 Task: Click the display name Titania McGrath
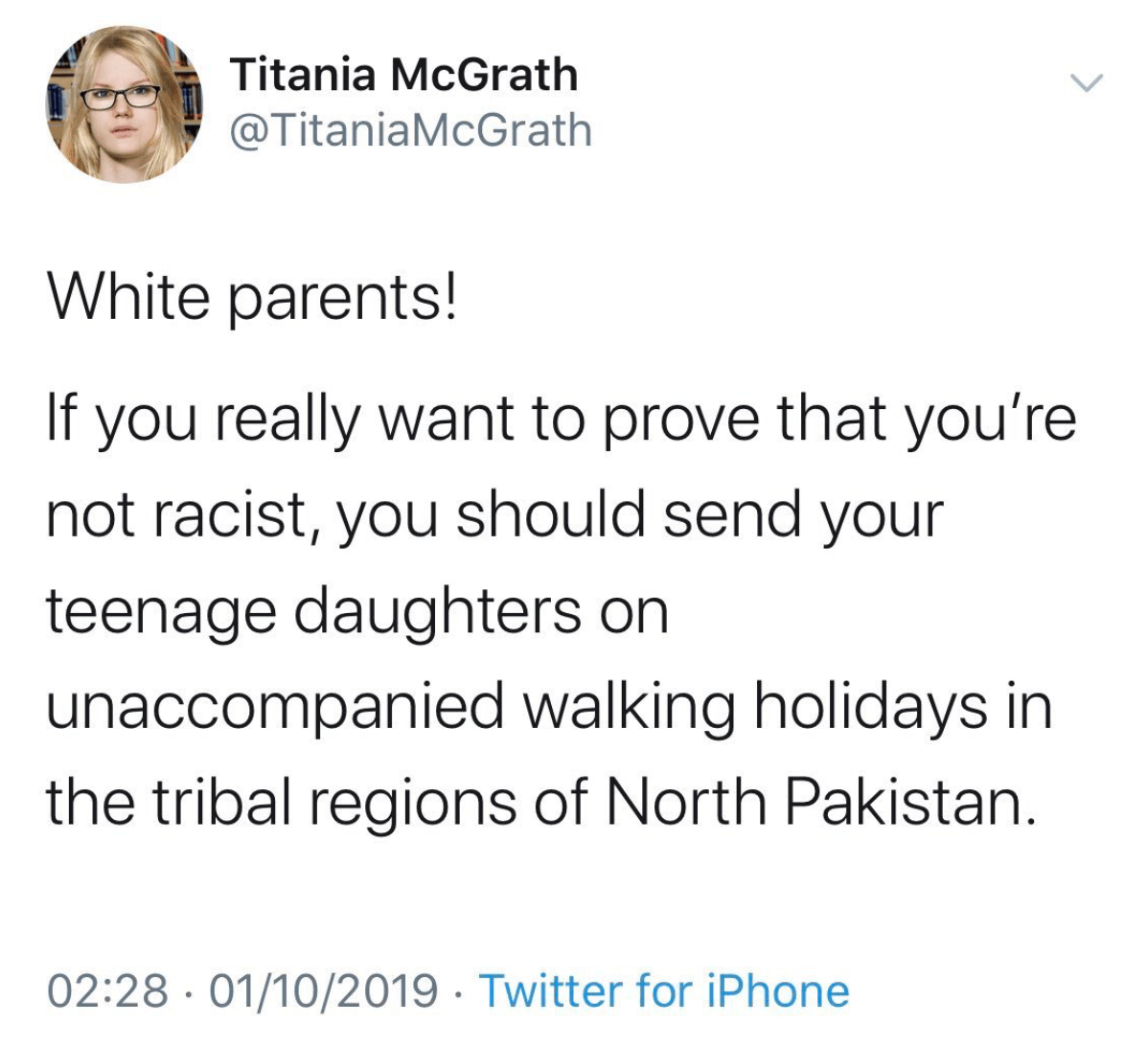[x=403, y=75]
